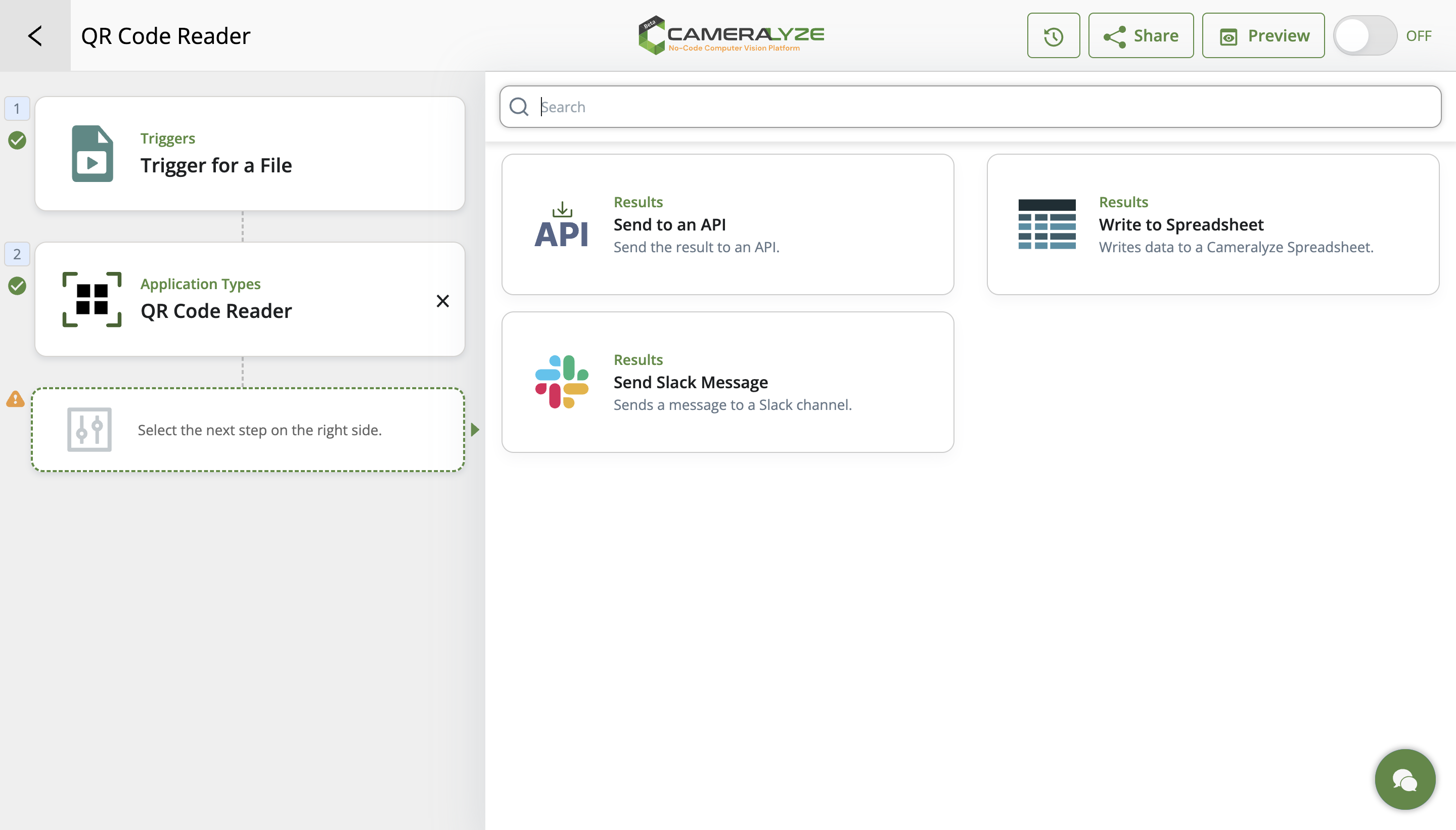1456x830 pixels.
Task: Open version history clock icon
Action: pos(1053,35)
